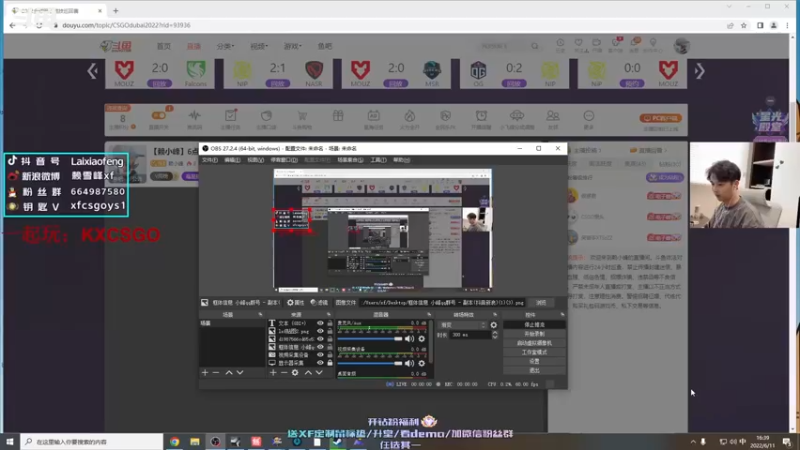This screenshot has height=450, width=800.
Task: Remove the selected scene with minus button
Action: click(216, 373)
